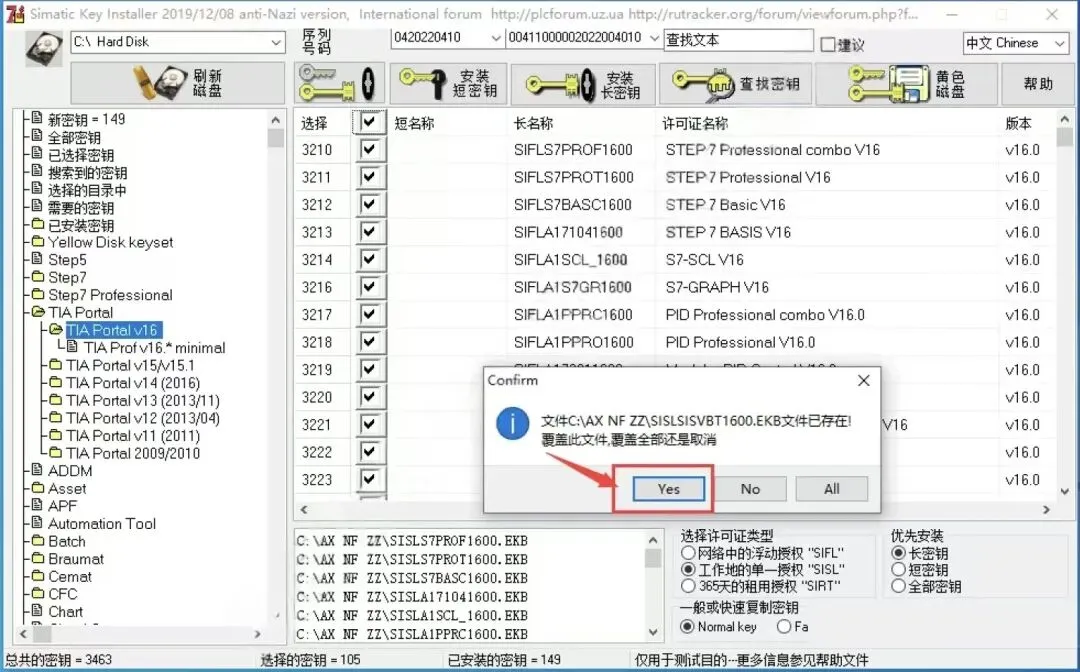Open the 已安装密钥 tree folder
1080x672 pixels.
(81, 225)
